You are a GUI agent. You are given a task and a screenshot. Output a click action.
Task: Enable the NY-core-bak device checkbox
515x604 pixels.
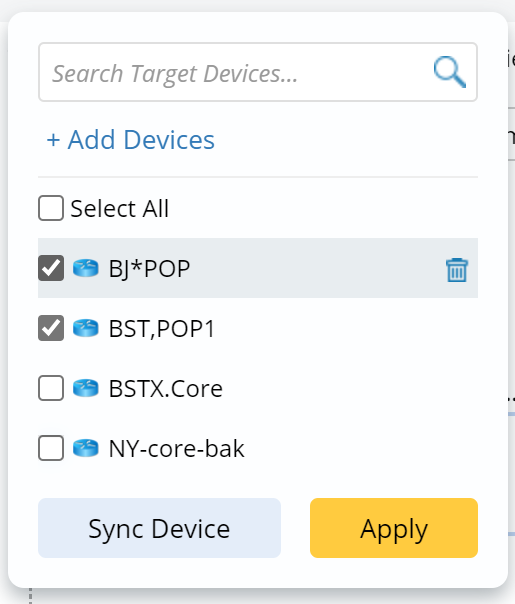(51, 448)
